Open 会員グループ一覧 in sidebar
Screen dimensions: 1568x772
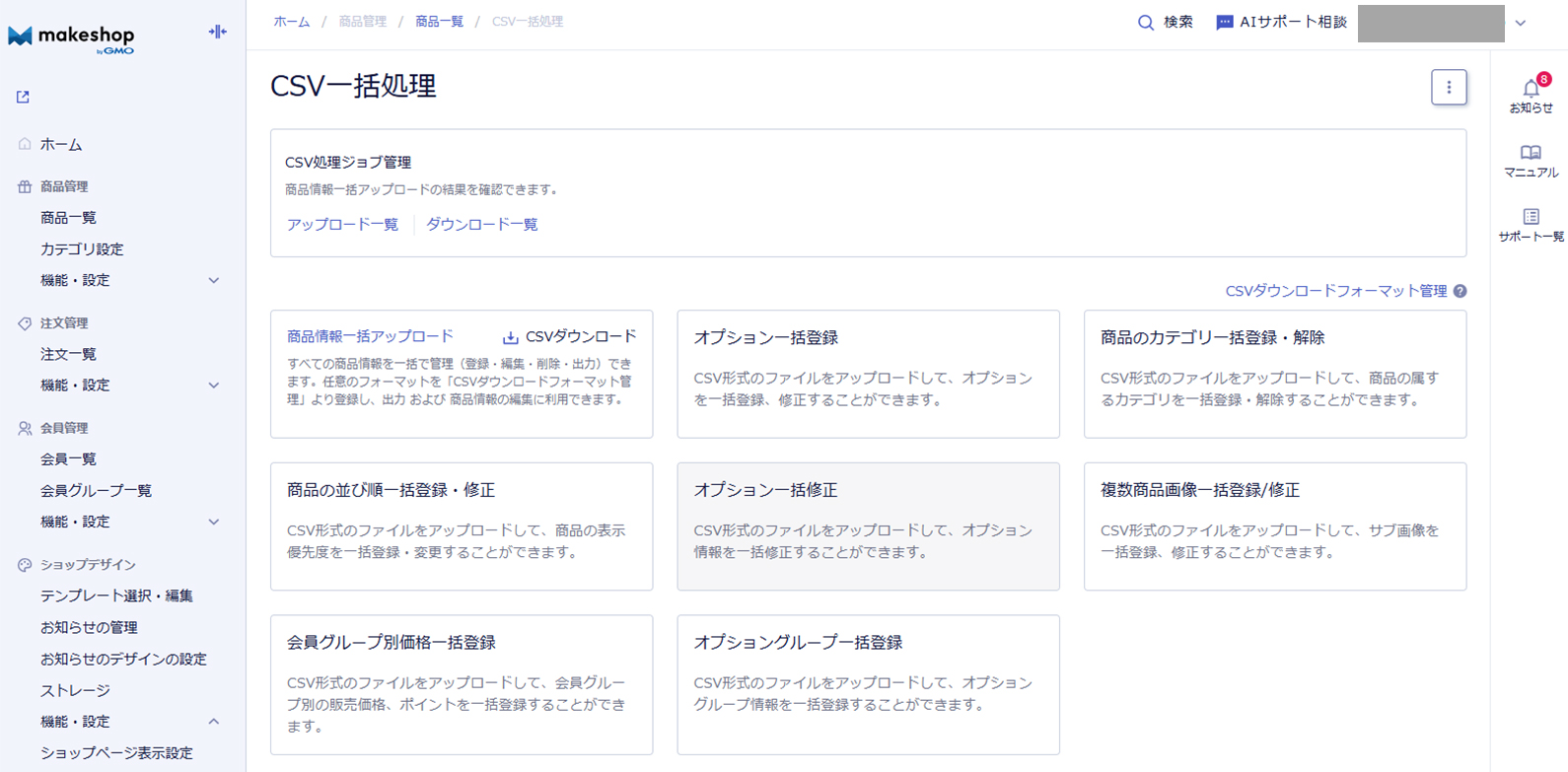coord(96,491)
